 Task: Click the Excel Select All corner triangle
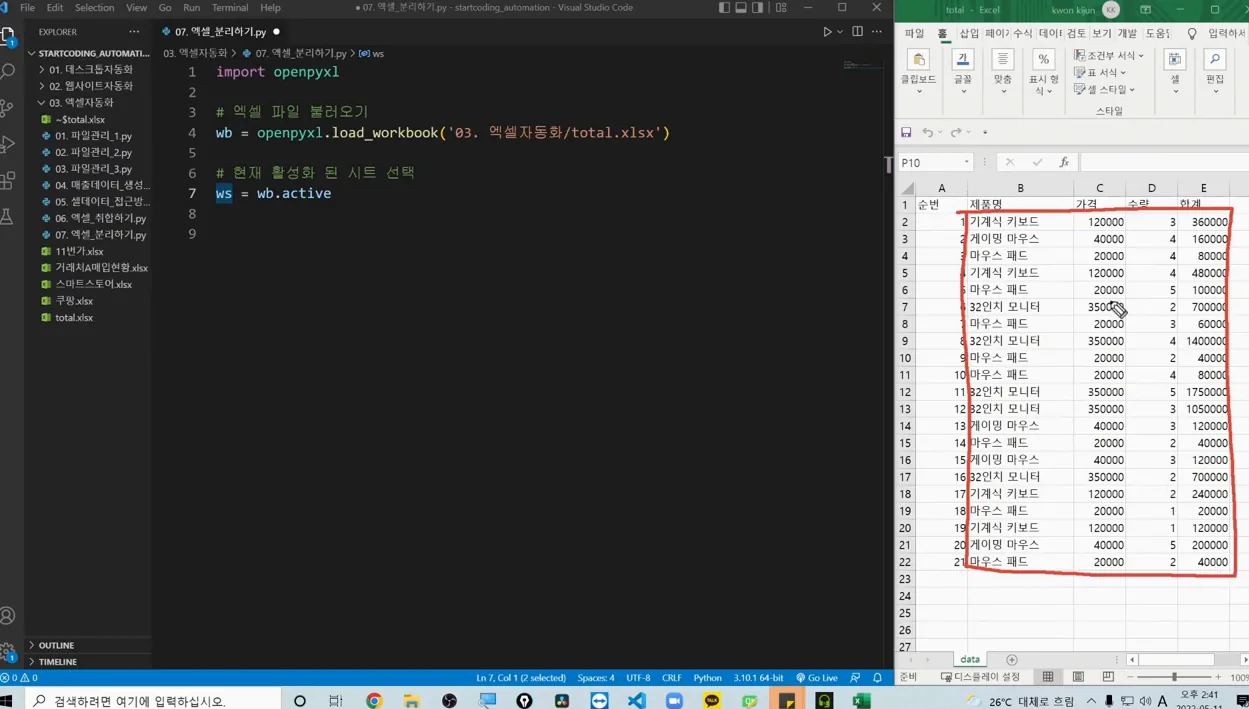coord(907,188)
